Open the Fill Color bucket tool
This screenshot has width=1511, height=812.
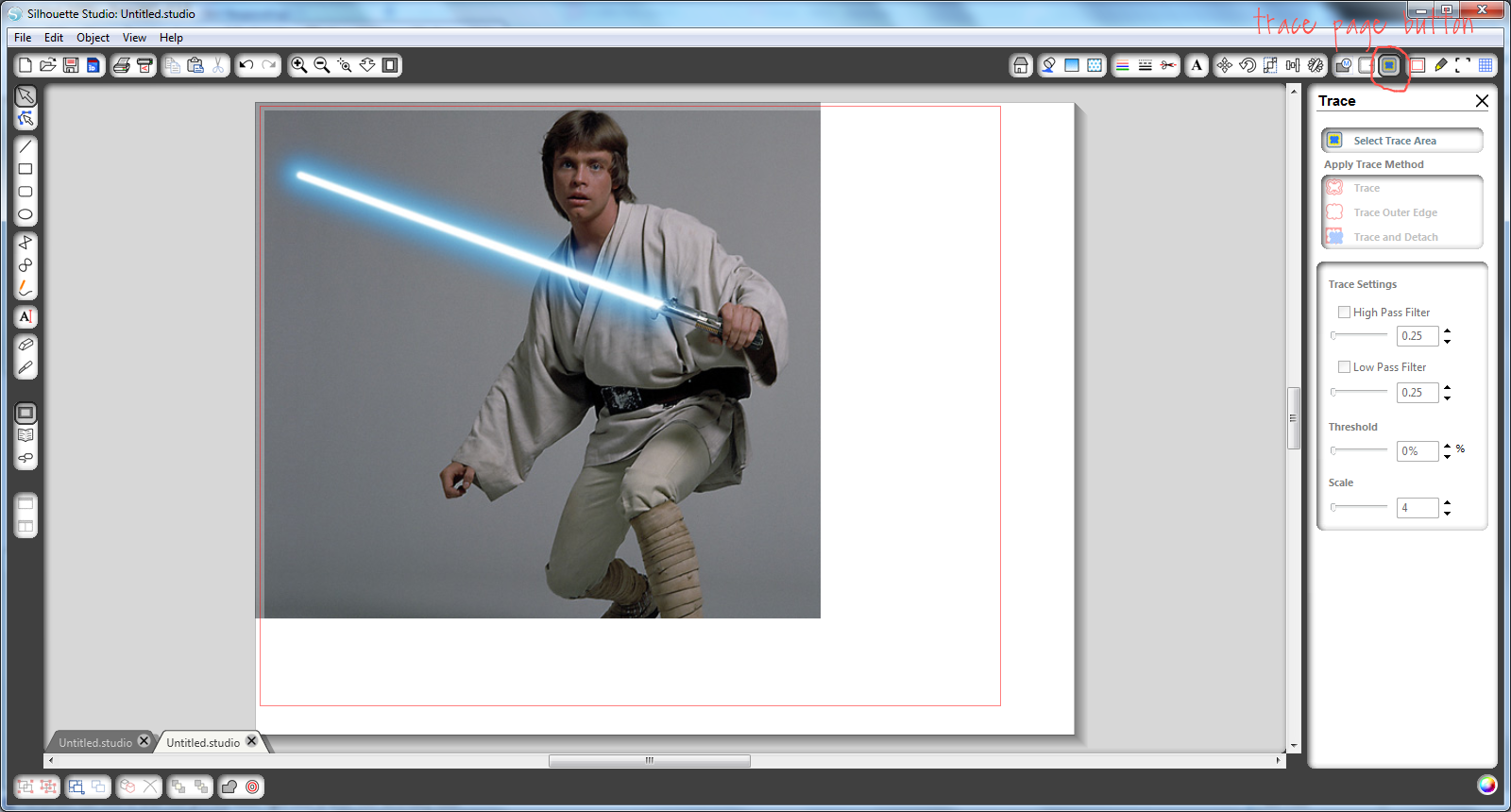point(1048,65)
